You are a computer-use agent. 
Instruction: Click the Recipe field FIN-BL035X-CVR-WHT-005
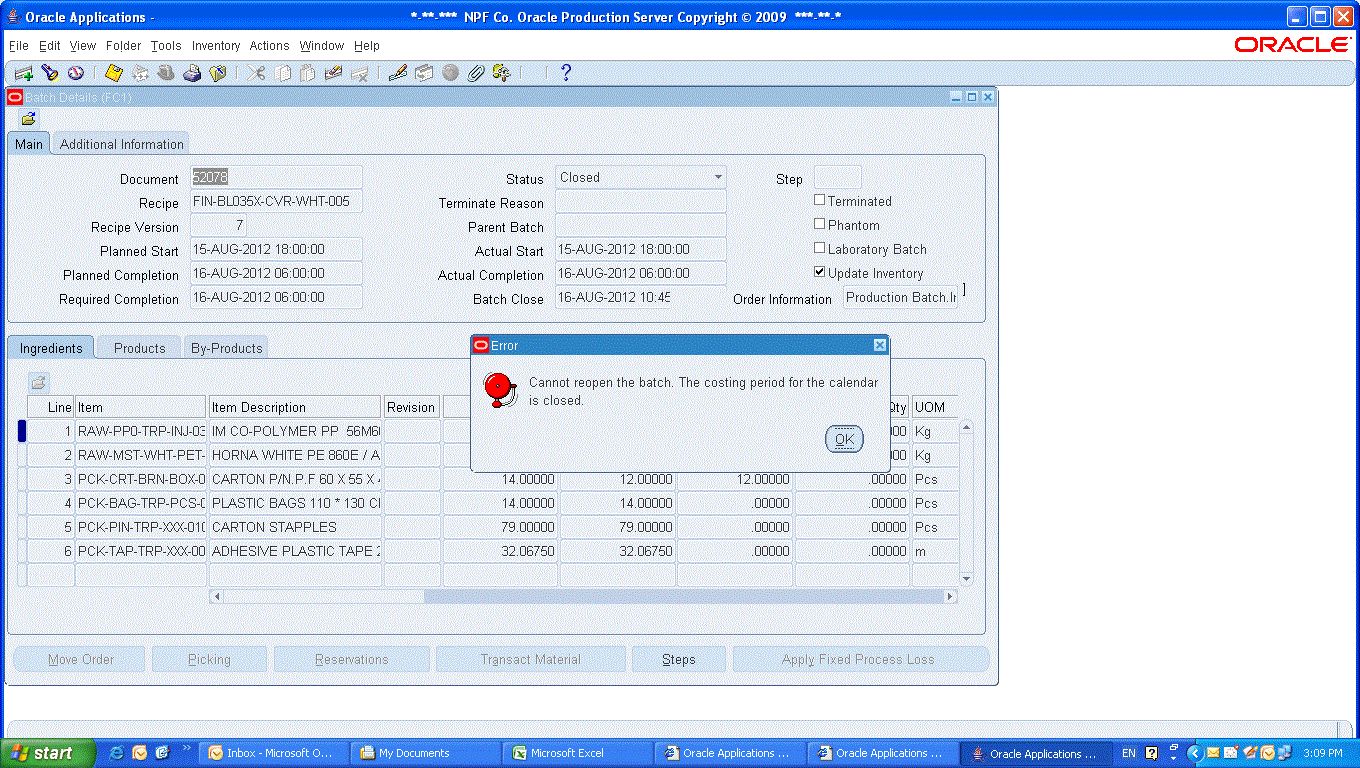pyautogui.click(x=276, y=201)
